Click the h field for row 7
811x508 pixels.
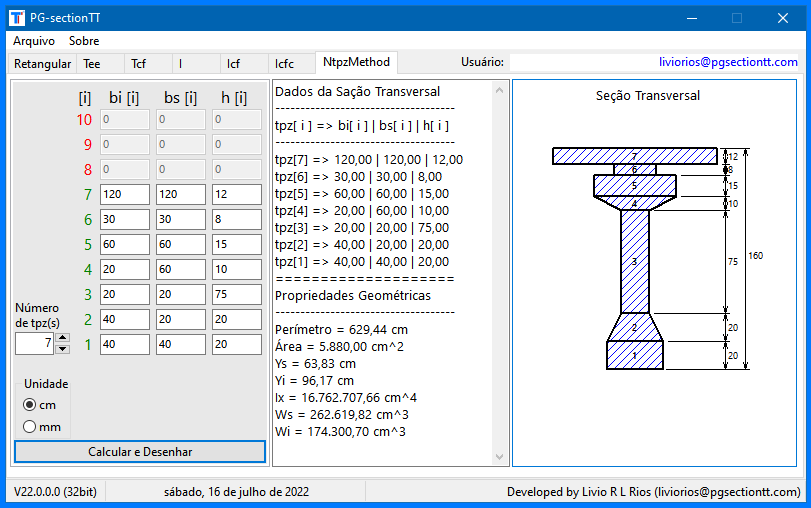click(x=236, y=195)
